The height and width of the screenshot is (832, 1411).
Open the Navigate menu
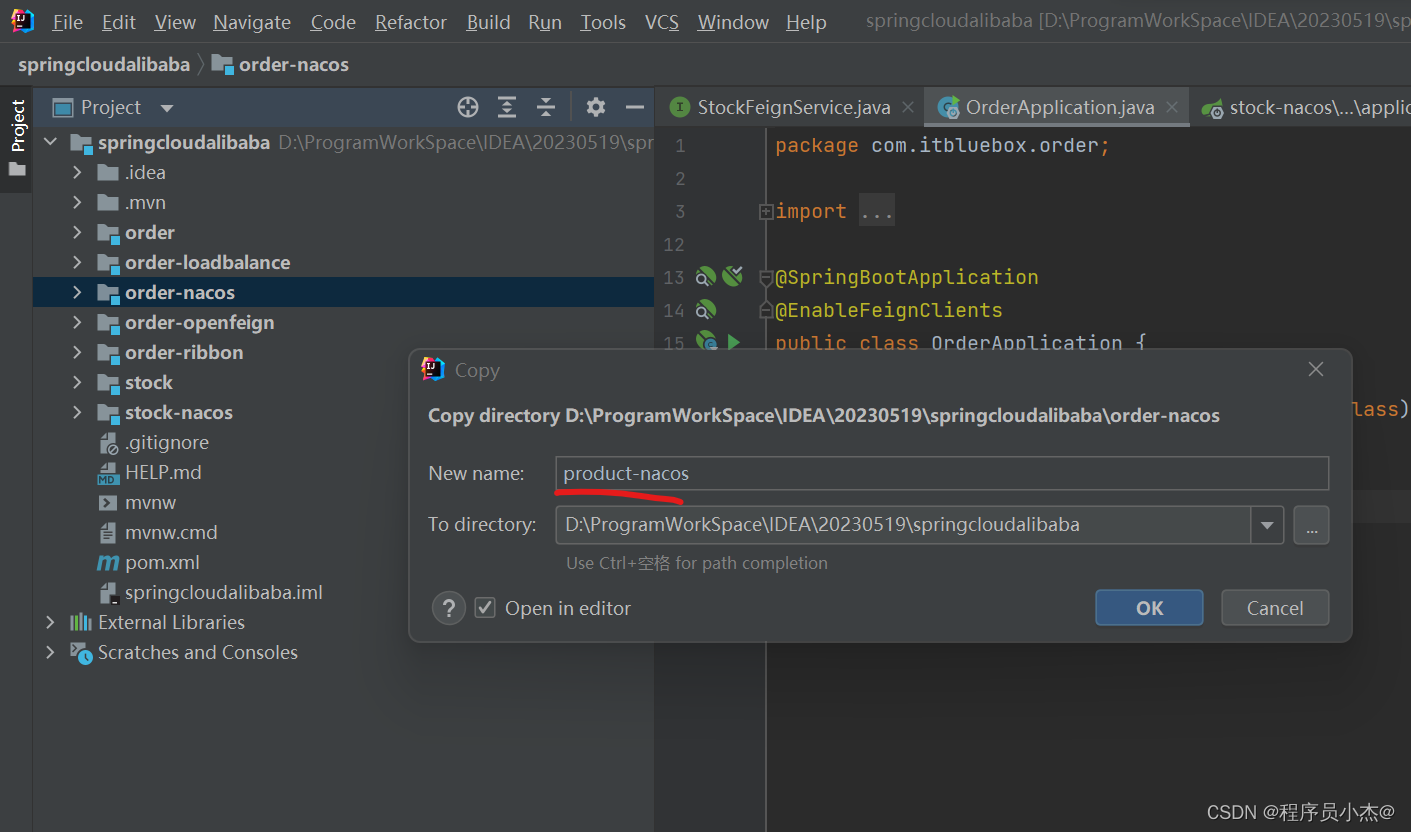click(252, 22)
